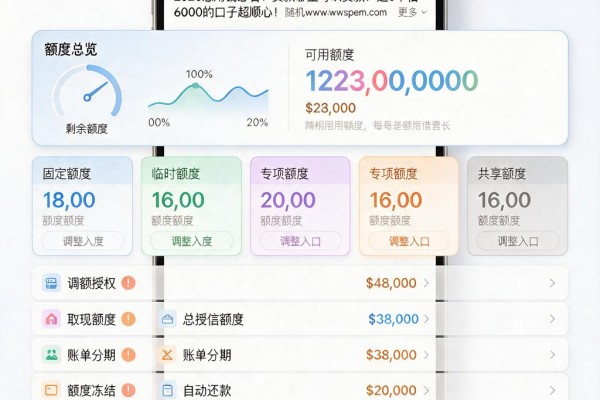Screen dimensions: 600x400
Task: Select the 临时额度 card title
Action: click(176, 174)
